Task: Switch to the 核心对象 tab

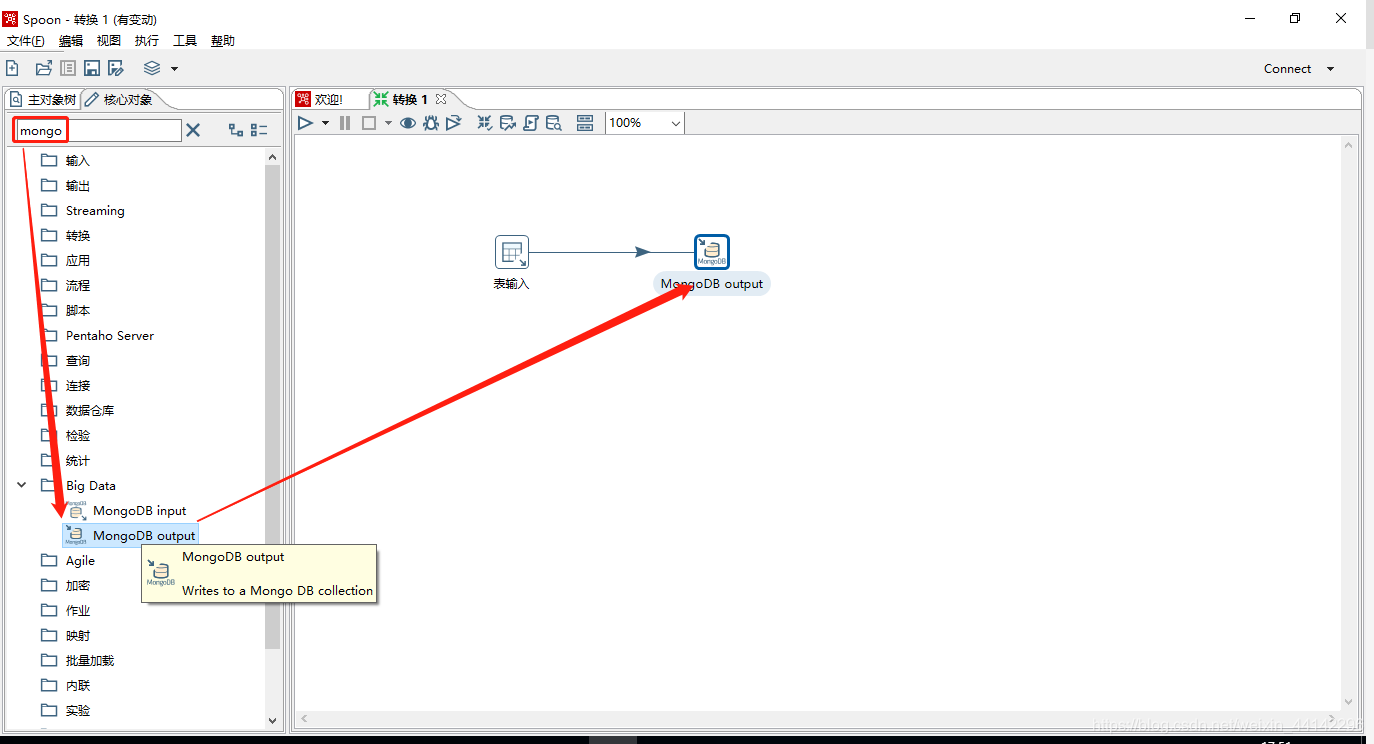Action: tap(120, 99)
